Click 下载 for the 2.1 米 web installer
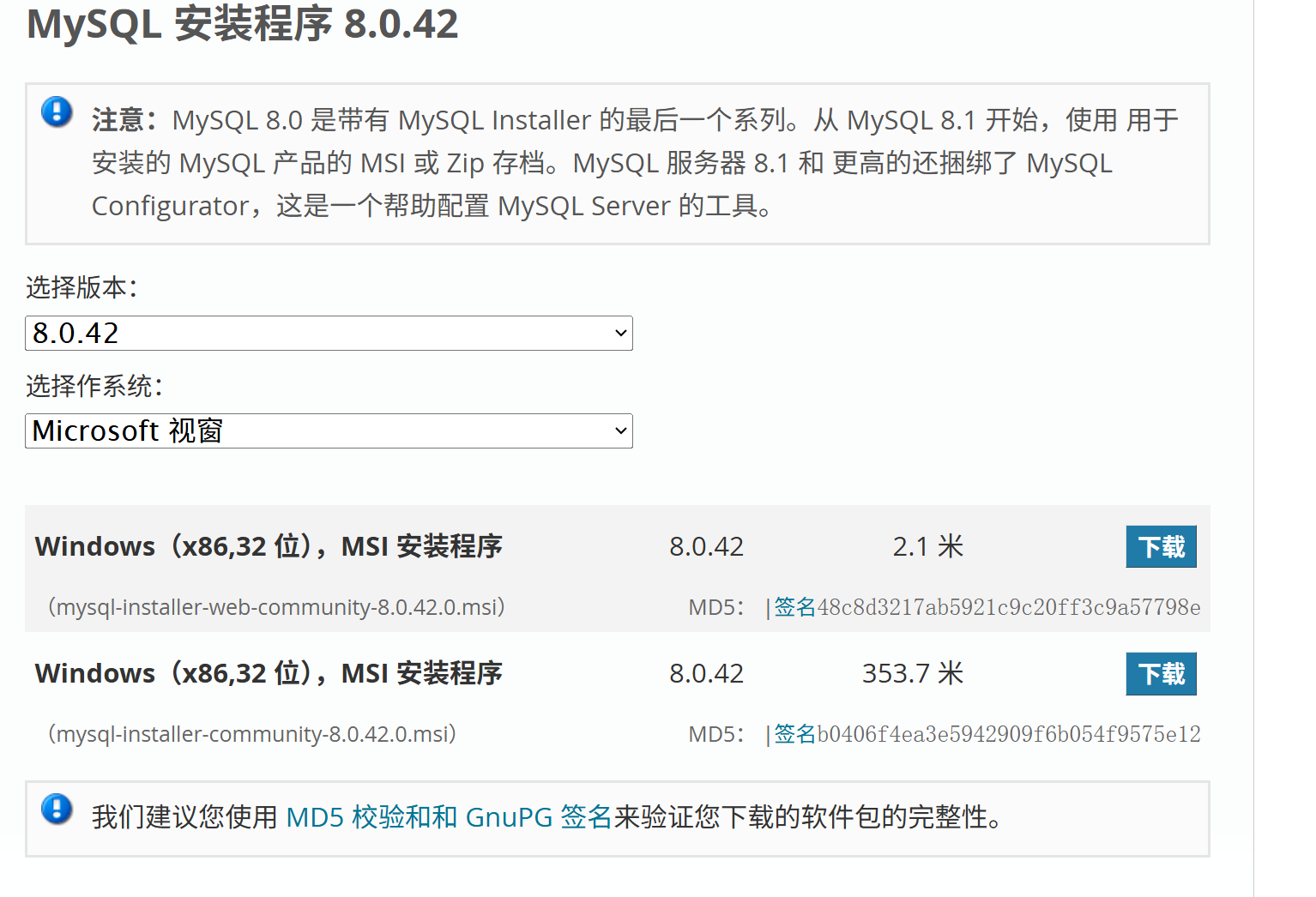Screen dimensions: 1316x897 point(1161,547)
